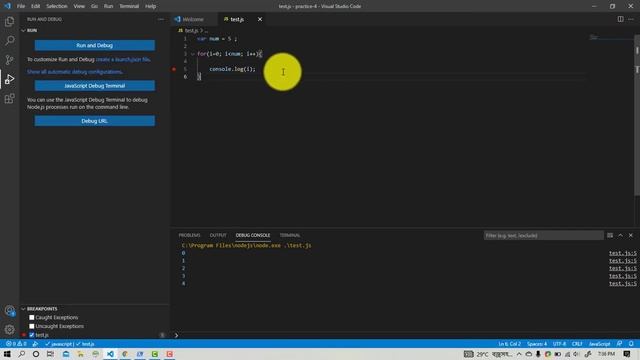Open the File menu
The image size is (640, 360).
point(21,6)
